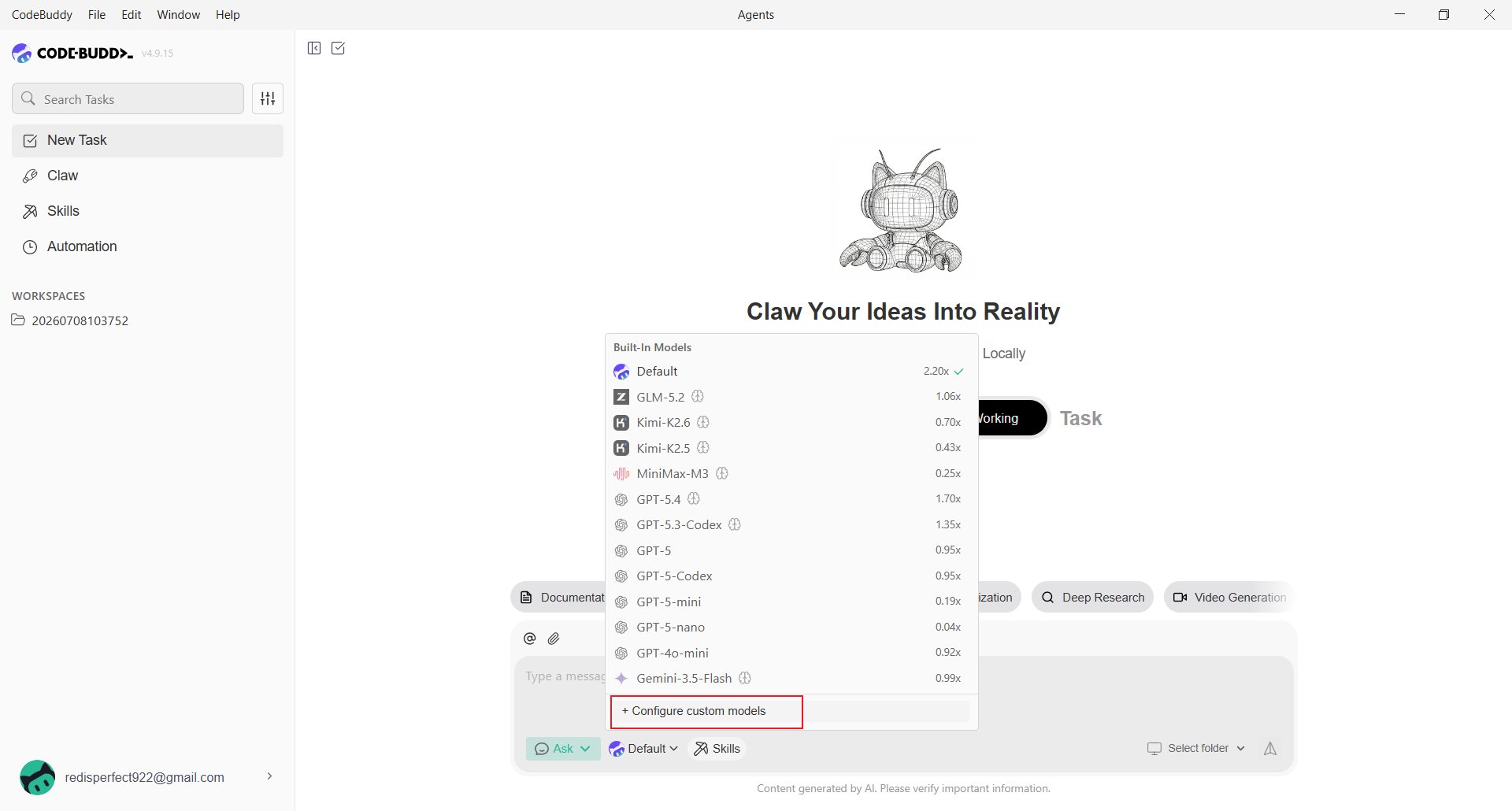Pick the GPT-4o-mini model

click(x=791, y=653)
